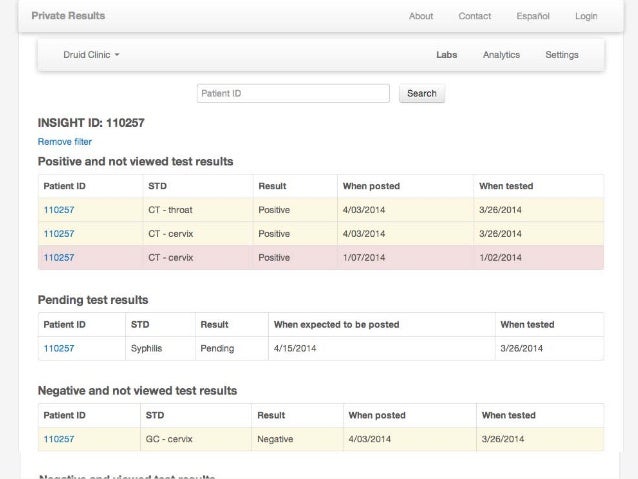The height and width of the screenshot is (479, 638).
Task: Open the Druid Clinic dropdown
Action: coord(91,55)
